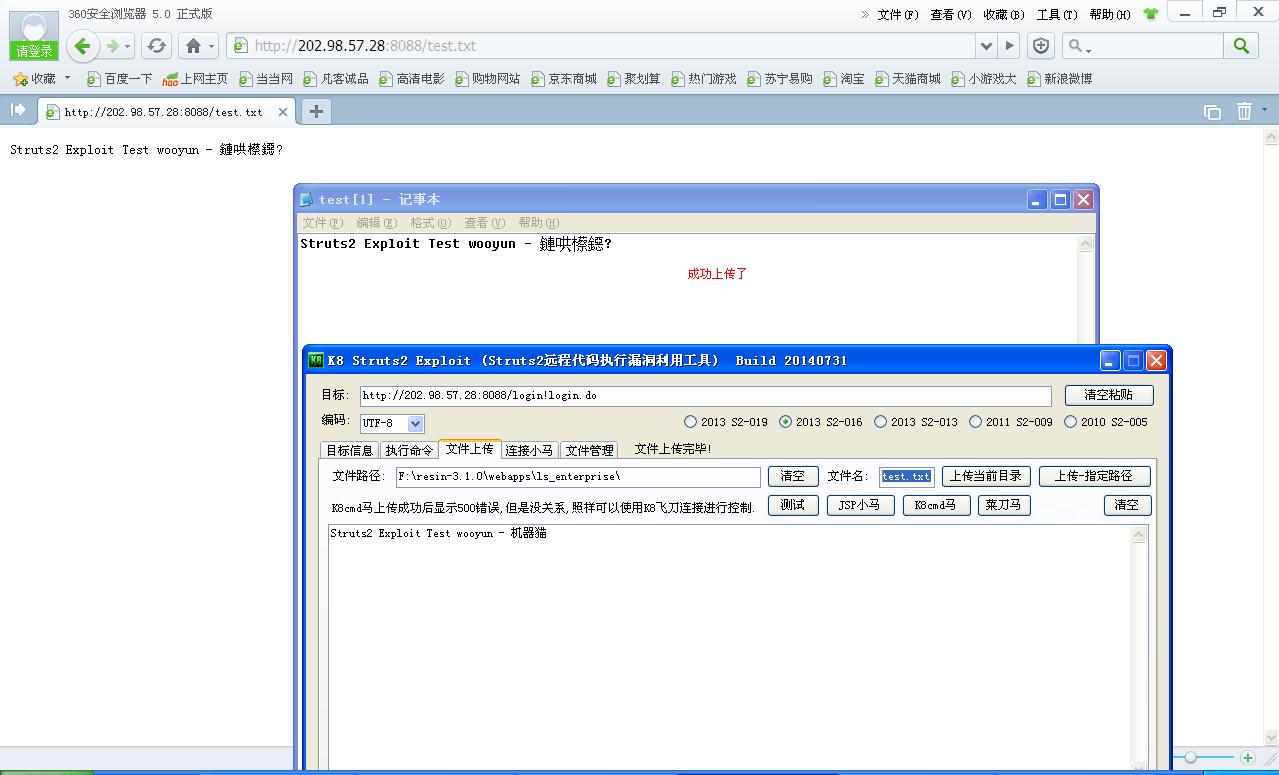Open the 当当网 bookmark
Image resolution: width=1279 pixels, height=775 pixels.
266,78
